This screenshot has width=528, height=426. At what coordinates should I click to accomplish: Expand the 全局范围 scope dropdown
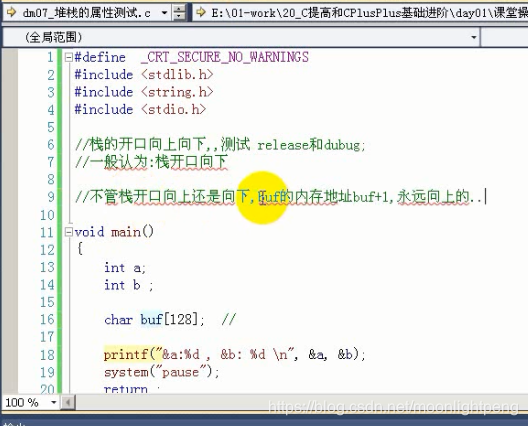[x=474, y=37]
